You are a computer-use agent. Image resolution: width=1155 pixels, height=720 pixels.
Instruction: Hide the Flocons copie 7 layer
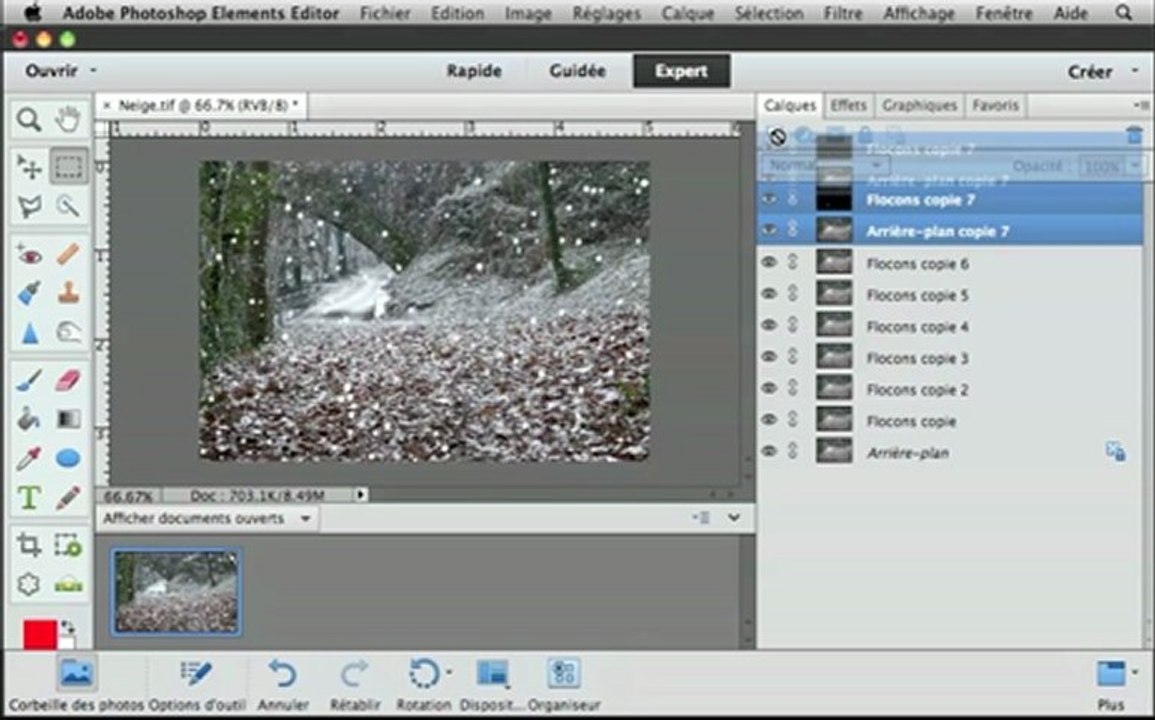click(x=769, y=199)
